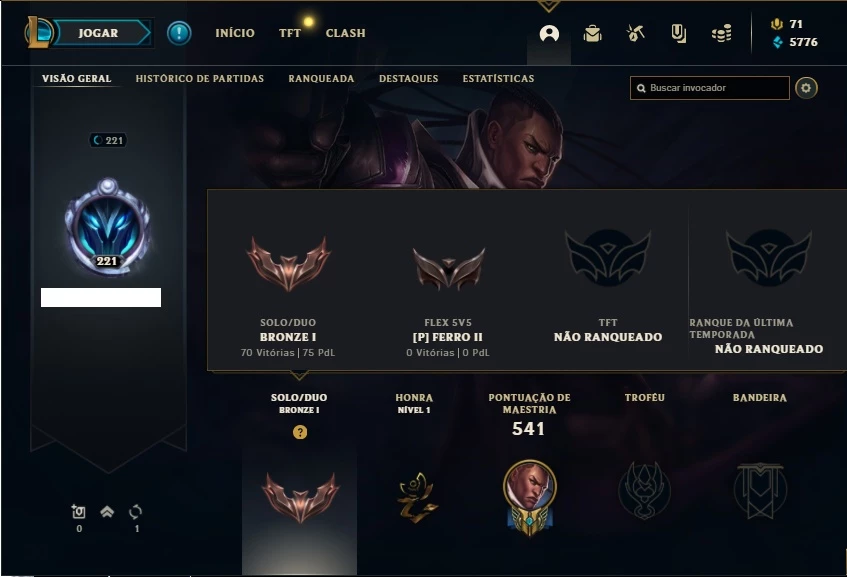The image size is (847, 577).
Task: Open the Ranqueada tab
Action: point(321,78)
